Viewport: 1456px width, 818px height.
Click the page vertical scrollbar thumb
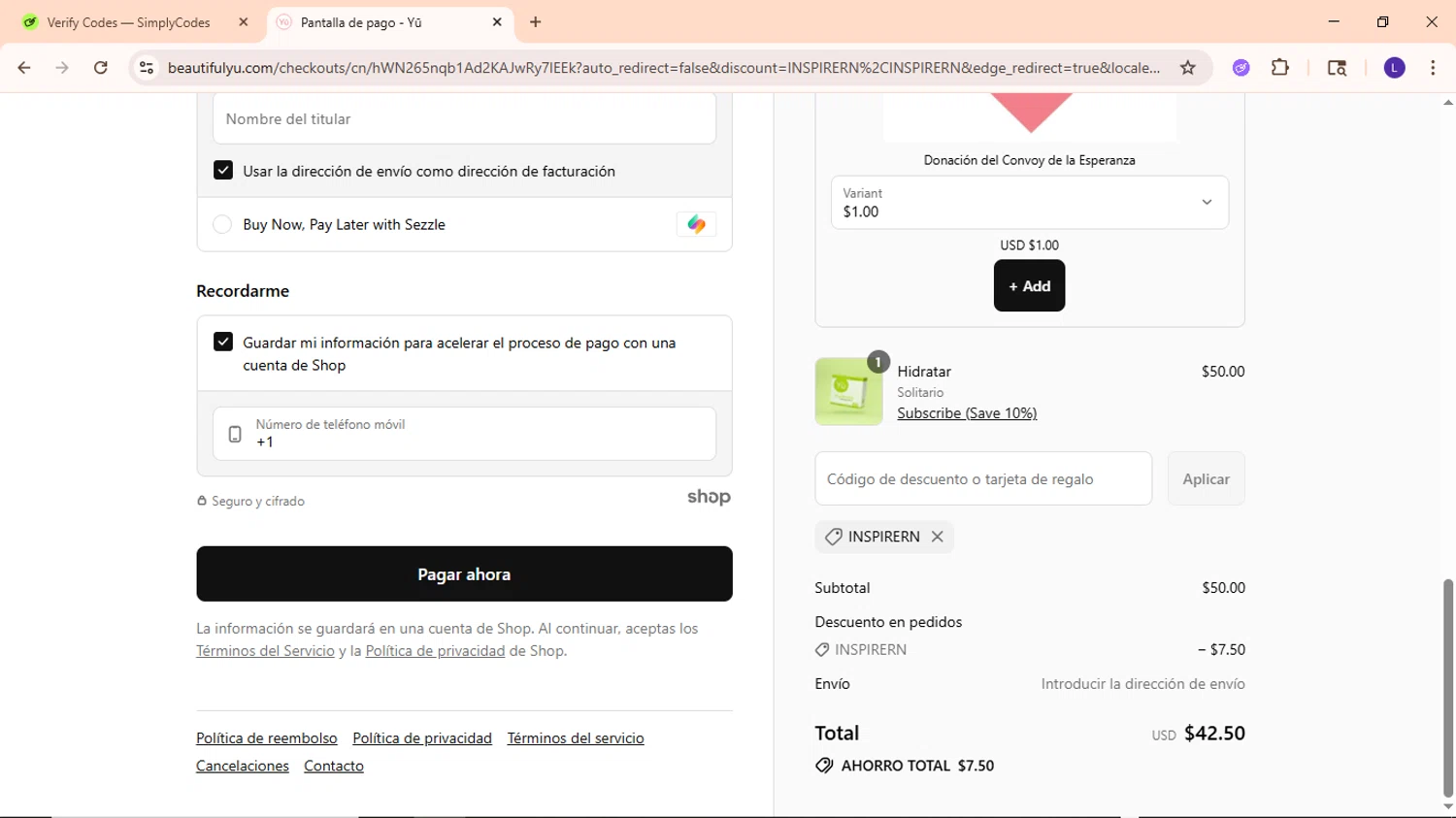tap(1448, 687)
